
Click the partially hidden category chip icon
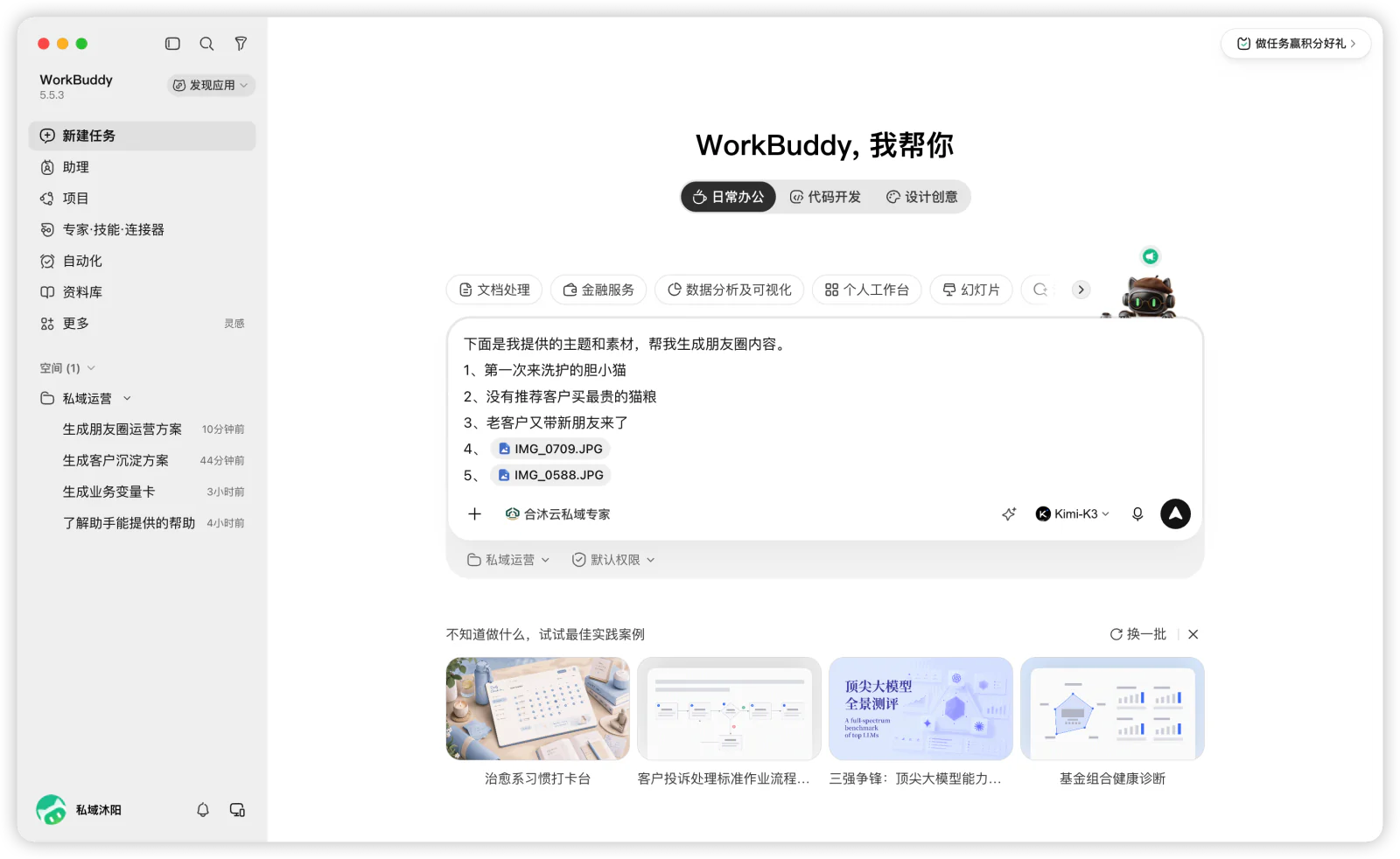1039,290
